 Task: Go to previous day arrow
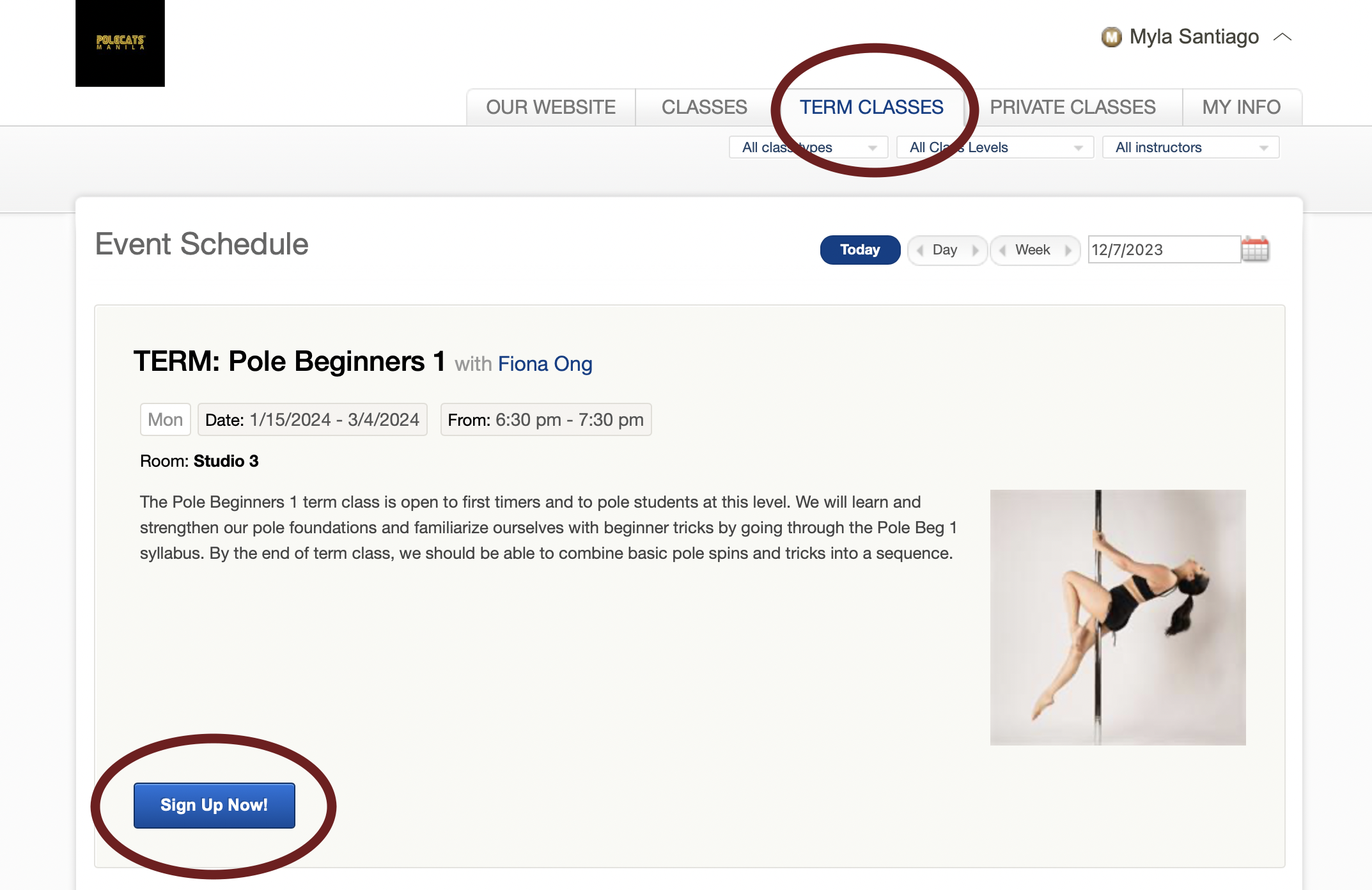pyautogui.click(x=920, y=250)
